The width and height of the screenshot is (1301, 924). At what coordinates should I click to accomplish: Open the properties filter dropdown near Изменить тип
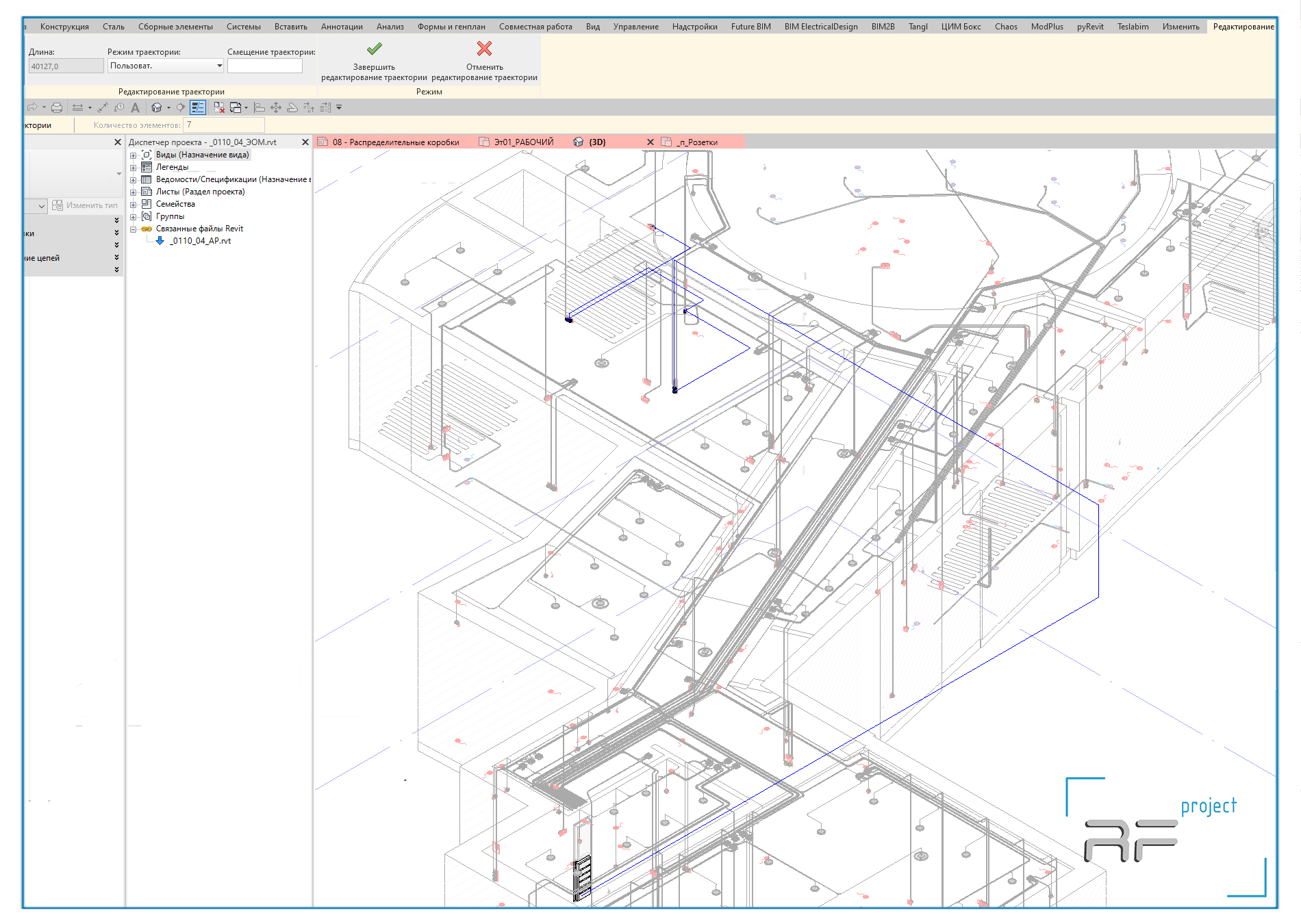[41, 205]
